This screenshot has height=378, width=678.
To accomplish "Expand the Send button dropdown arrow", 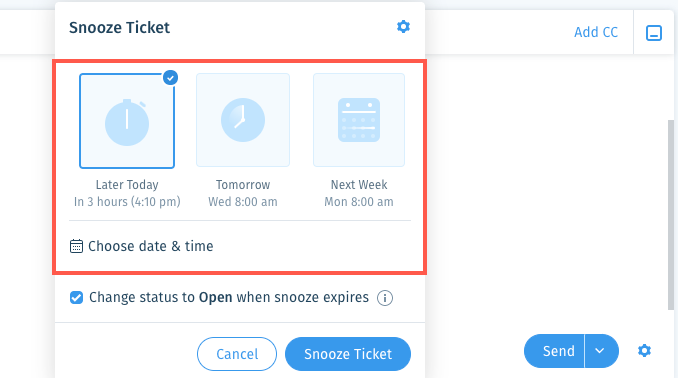I will click(601, 351).
